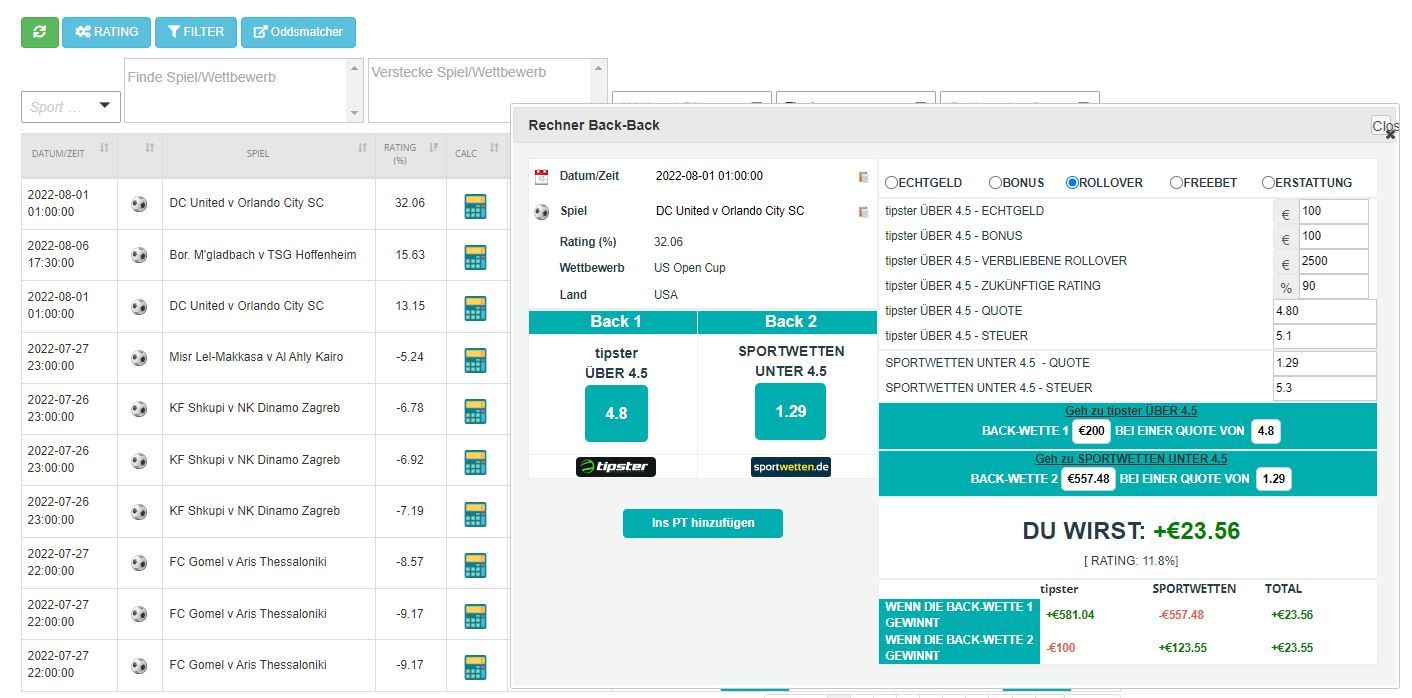
Task: Open calculator for Misr Lel-Makkasa v Al Ahly
Action: tap(475, 360)
